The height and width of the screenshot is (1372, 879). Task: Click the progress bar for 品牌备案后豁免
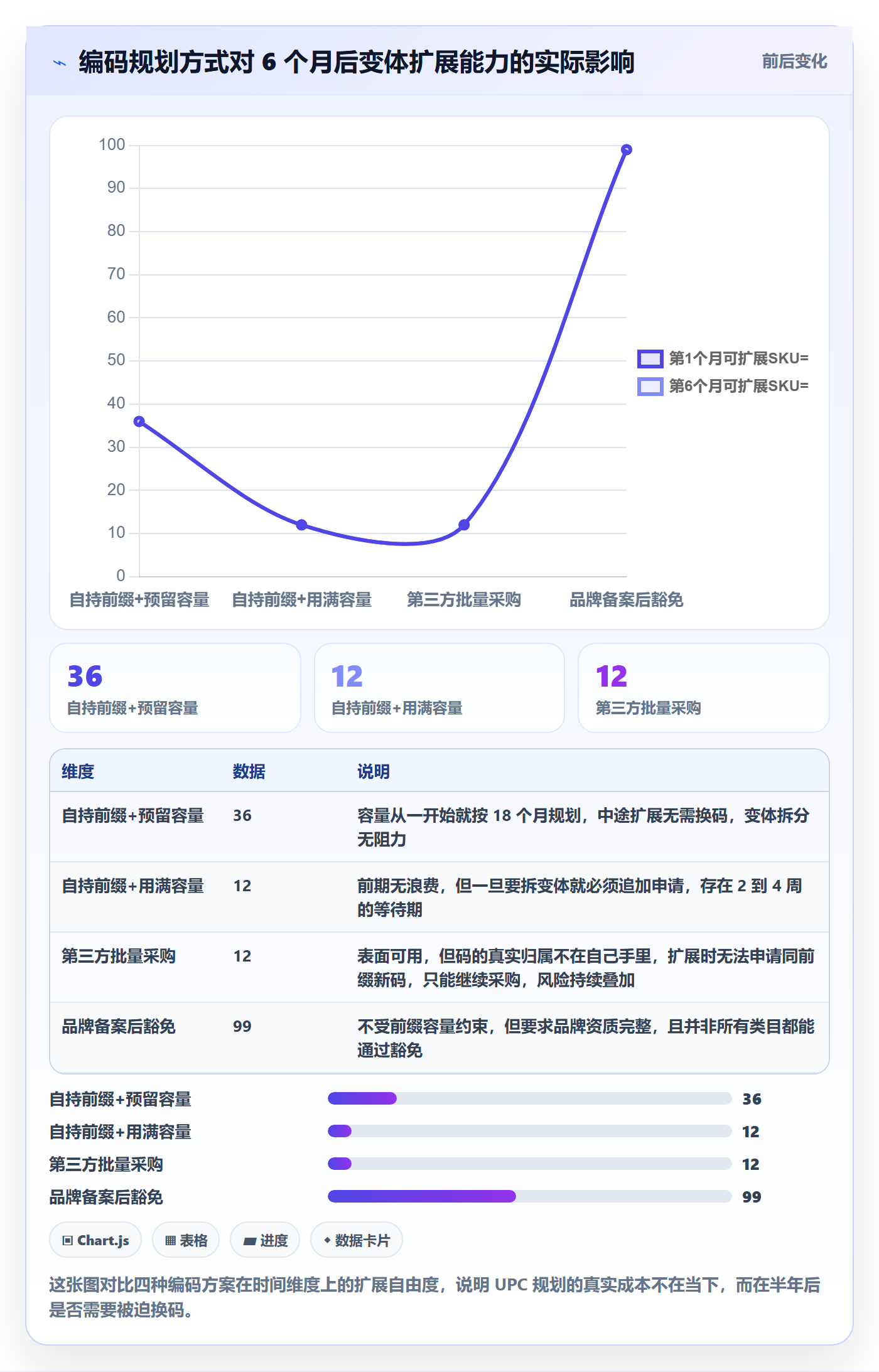[x=529, y=1196]
